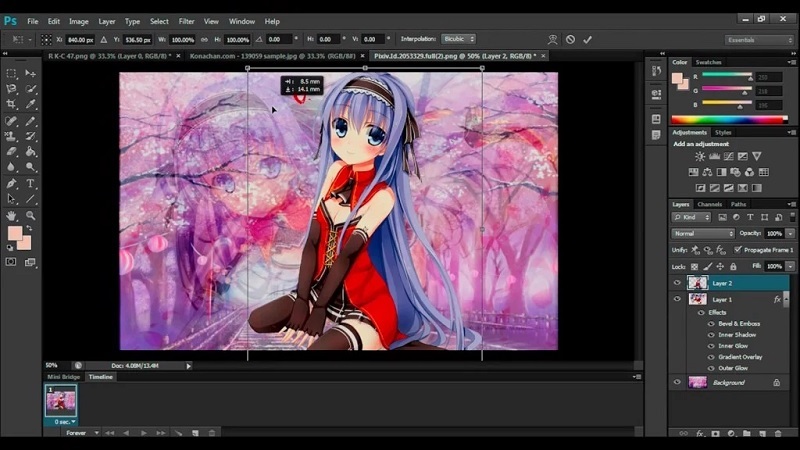Select the Clone Stamp tool
Viewport: 800px width, 450px height.
click(x=11, y=136)
